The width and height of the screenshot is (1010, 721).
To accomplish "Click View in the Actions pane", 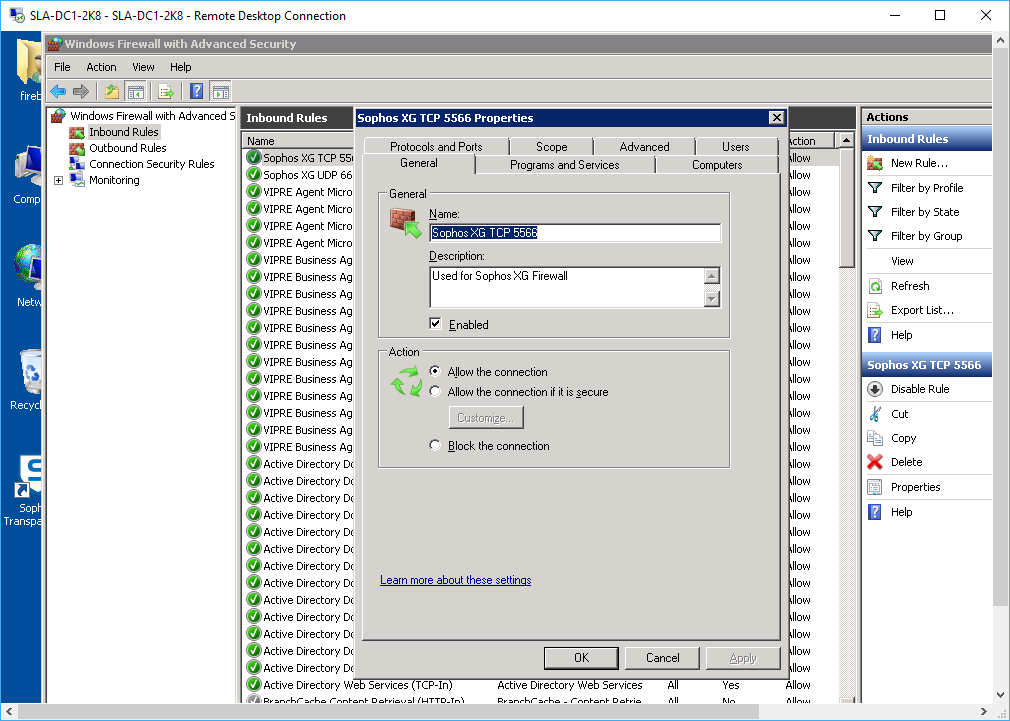I will [902, 261].
